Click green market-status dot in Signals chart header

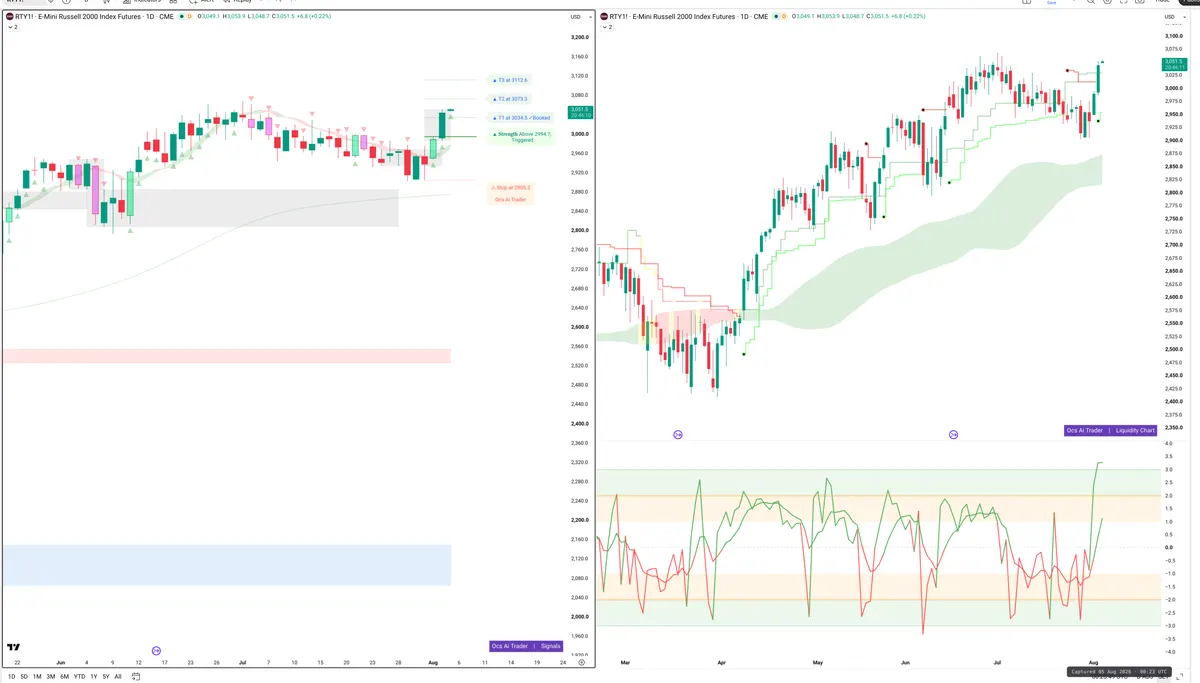pyautogui.click(x=182, y=17)
